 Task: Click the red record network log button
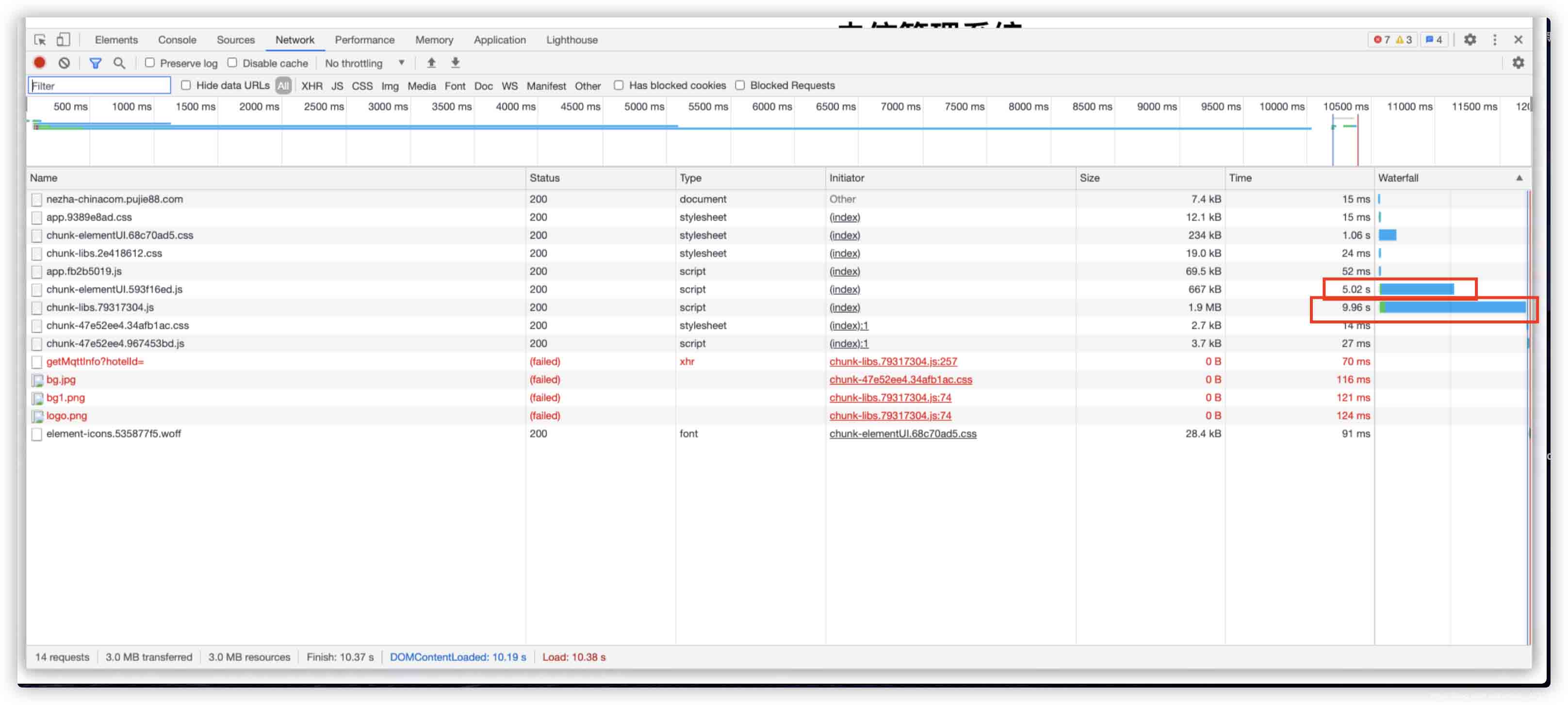tap(40, 63)
